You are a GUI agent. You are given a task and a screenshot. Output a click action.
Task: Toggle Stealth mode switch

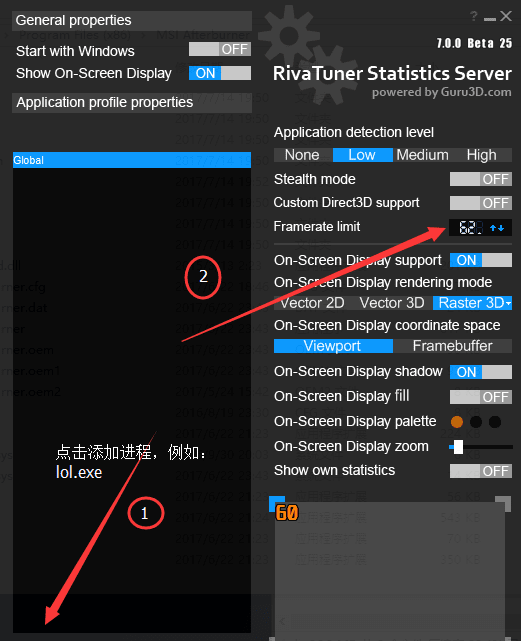(x=481, y=179)
